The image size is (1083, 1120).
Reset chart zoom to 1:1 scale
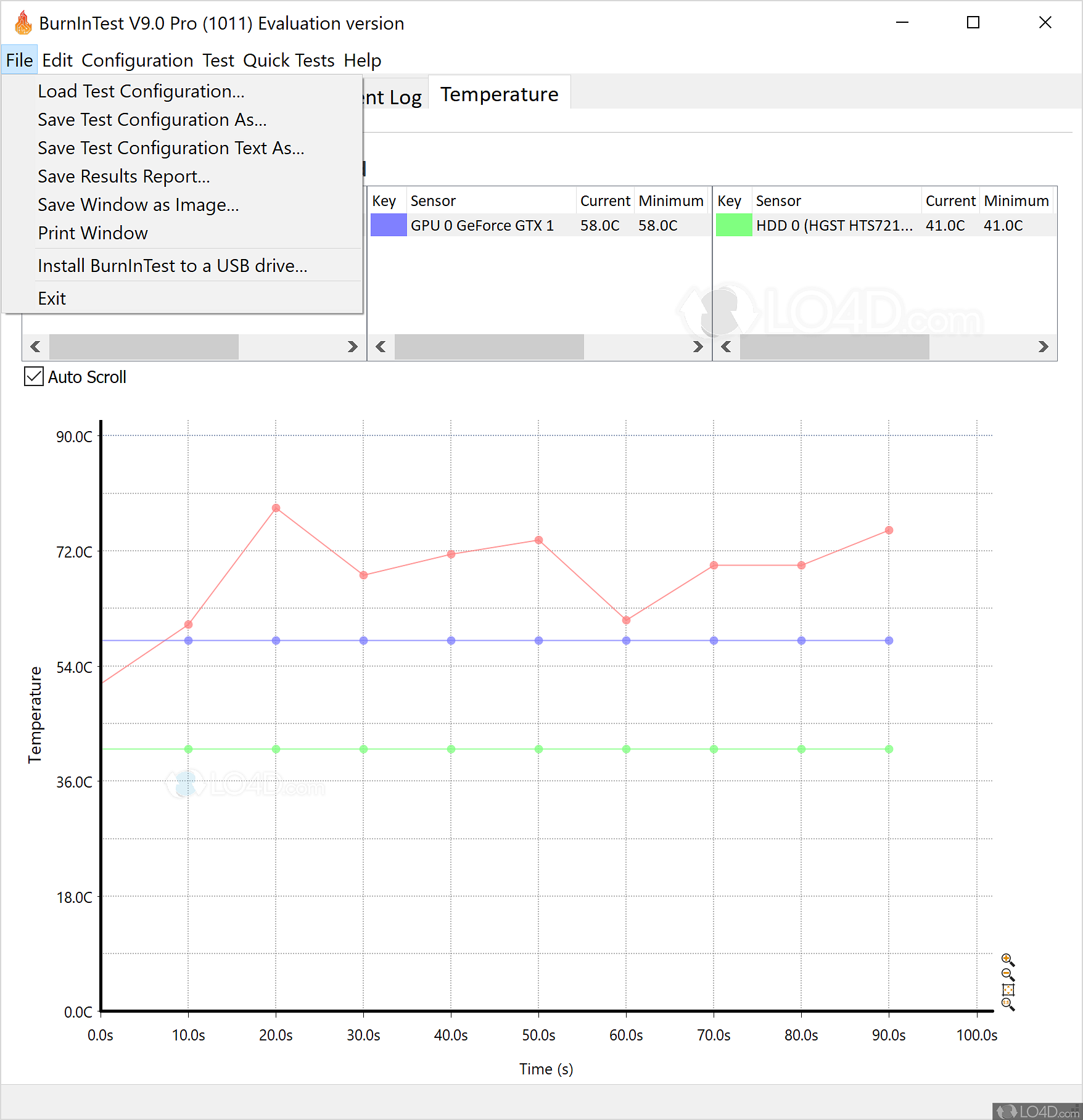pyautogui.click(x=1006, y=1003)
